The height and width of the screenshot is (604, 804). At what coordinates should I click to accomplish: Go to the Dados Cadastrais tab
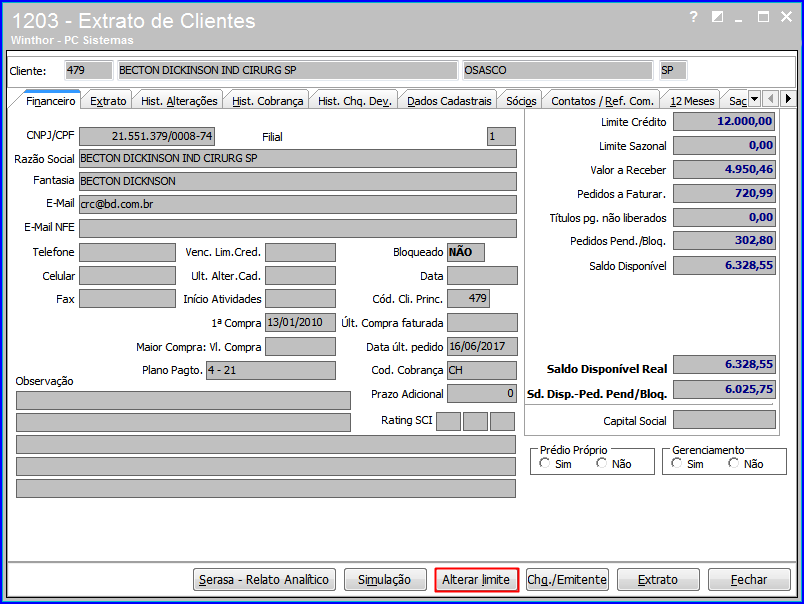click(449, 101)
